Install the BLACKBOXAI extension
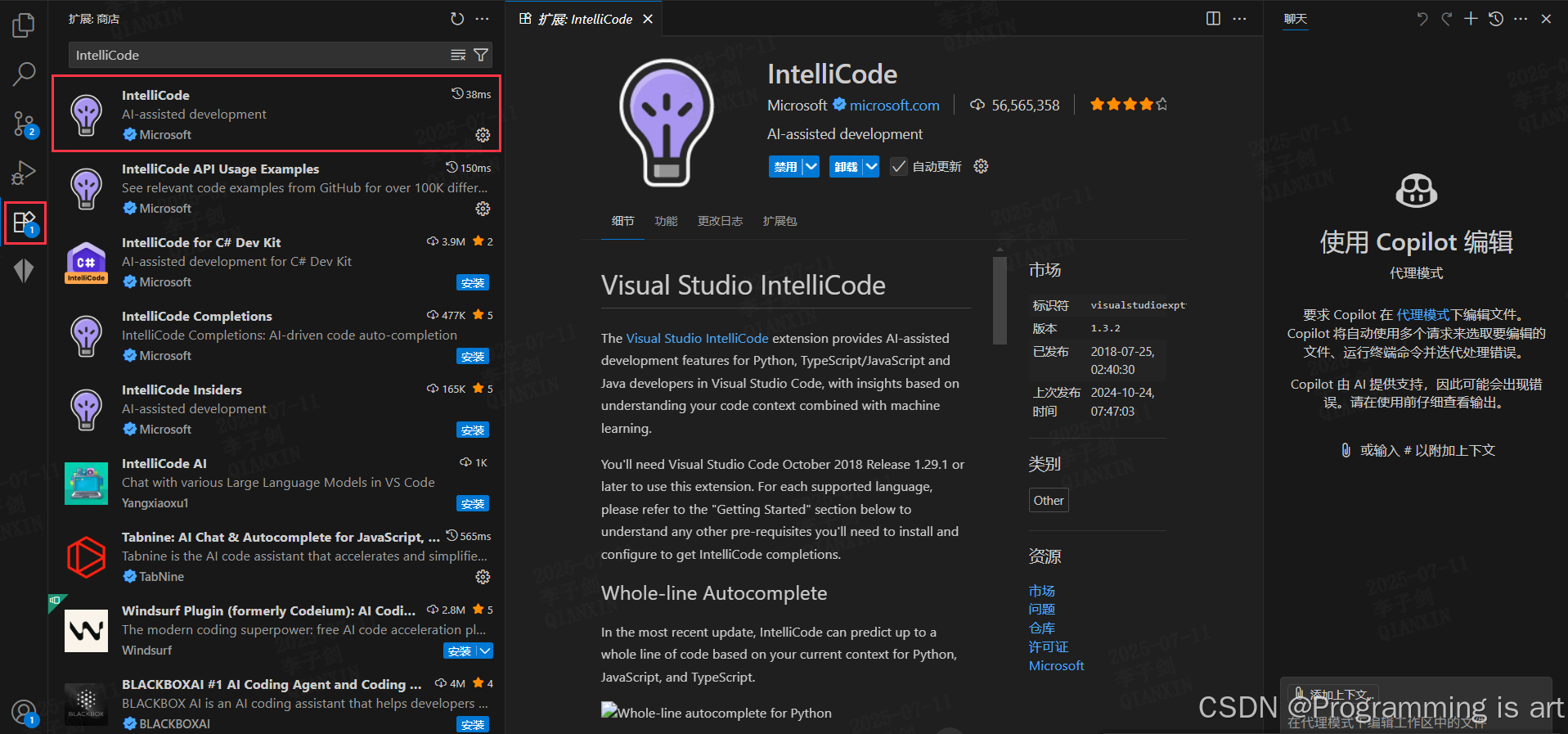Image resolution: width=1568 pixels, height=734 pixels. [x=473, y=725]
